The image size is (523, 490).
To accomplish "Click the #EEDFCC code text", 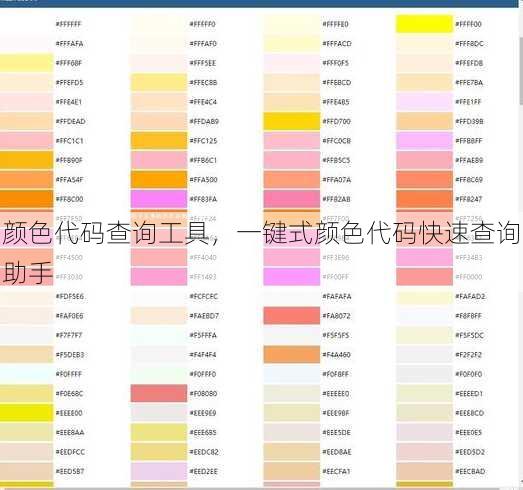I will click(70, 452).
